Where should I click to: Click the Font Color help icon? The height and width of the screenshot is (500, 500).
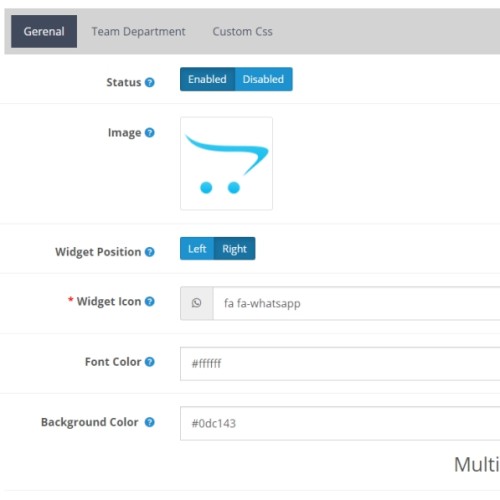(150, 362)
